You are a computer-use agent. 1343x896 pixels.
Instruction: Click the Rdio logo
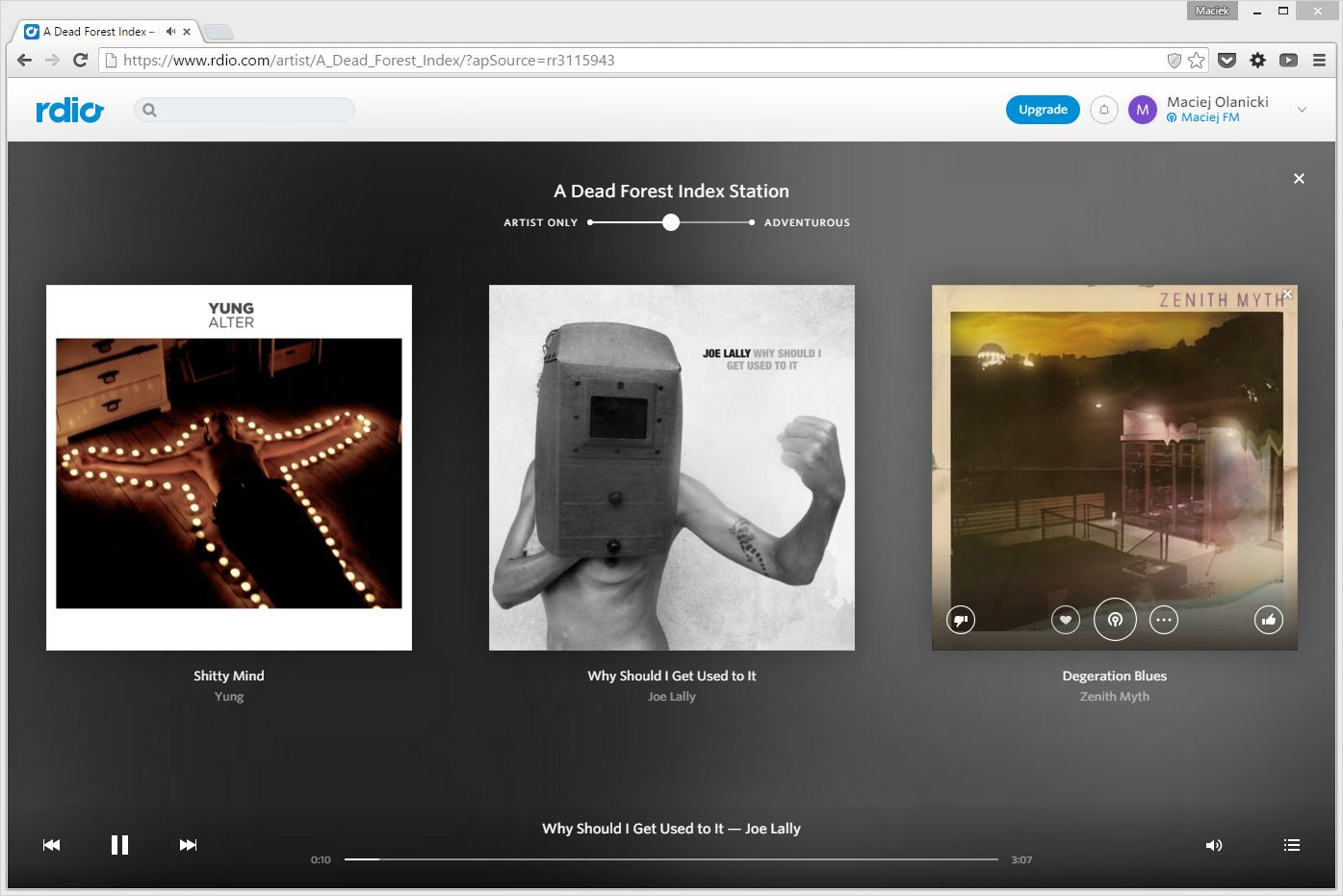pos(69,111)
